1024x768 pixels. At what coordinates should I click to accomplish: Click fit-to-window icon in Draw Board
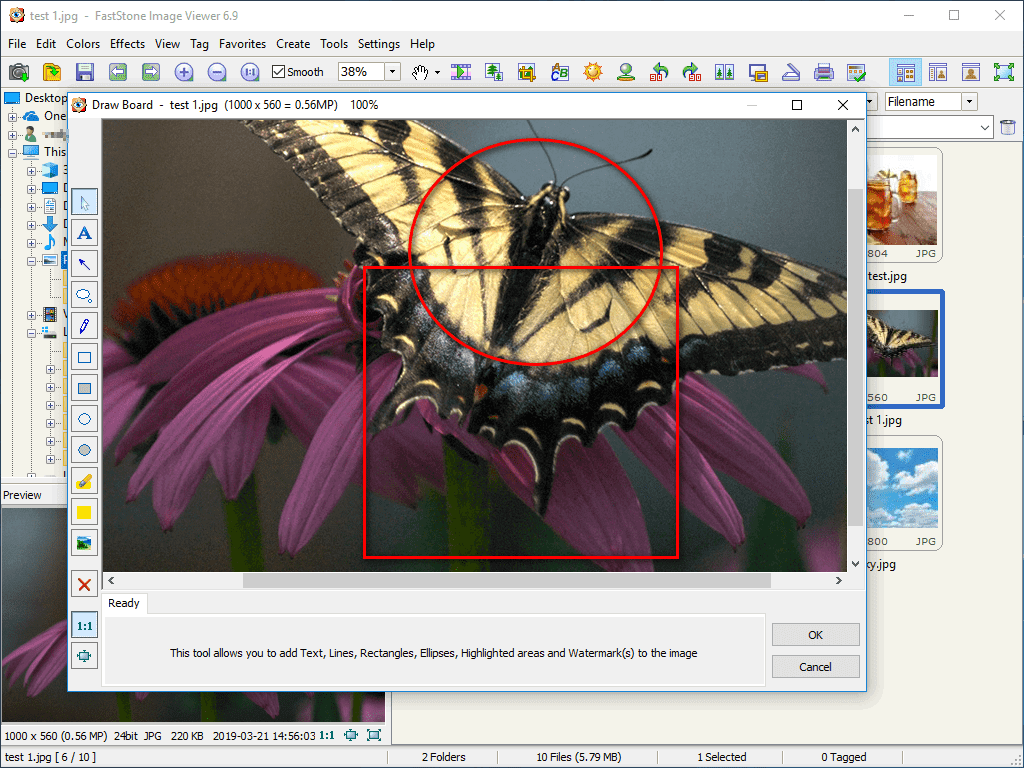84,656
